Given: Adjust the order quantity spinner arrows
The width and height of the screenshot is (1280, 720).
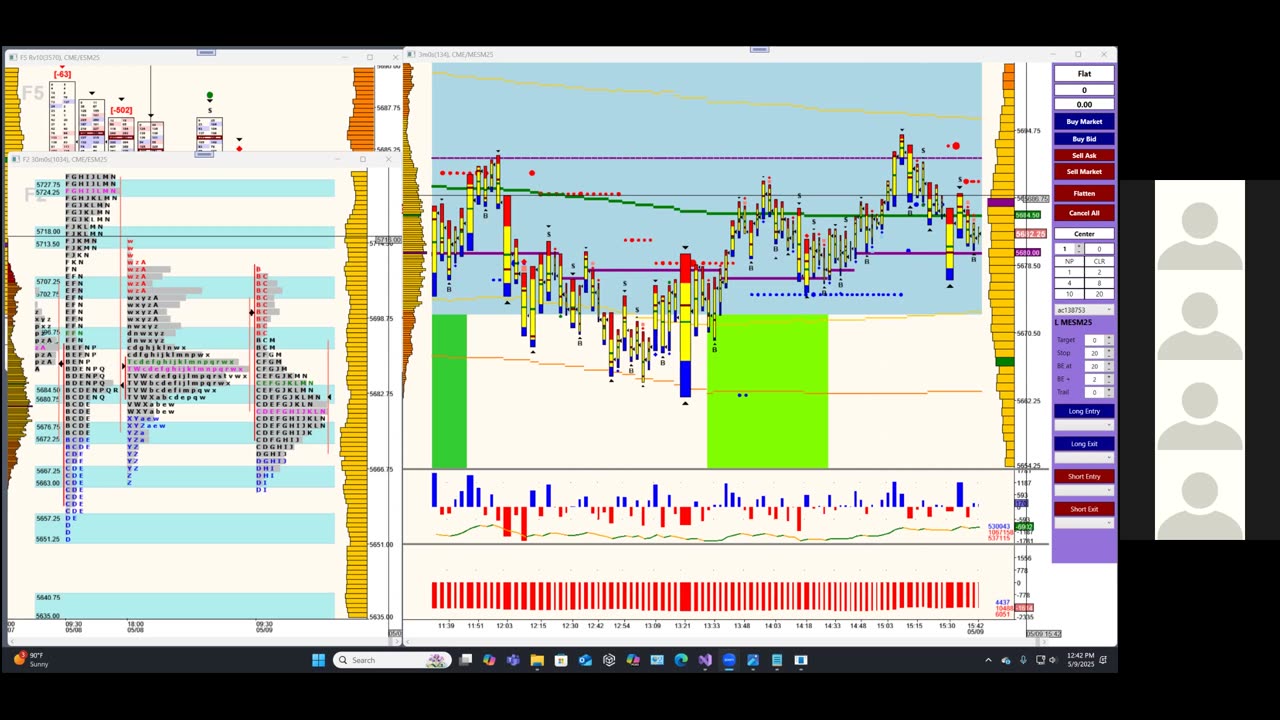Looking at the screenshot, I should point(1079,249).
